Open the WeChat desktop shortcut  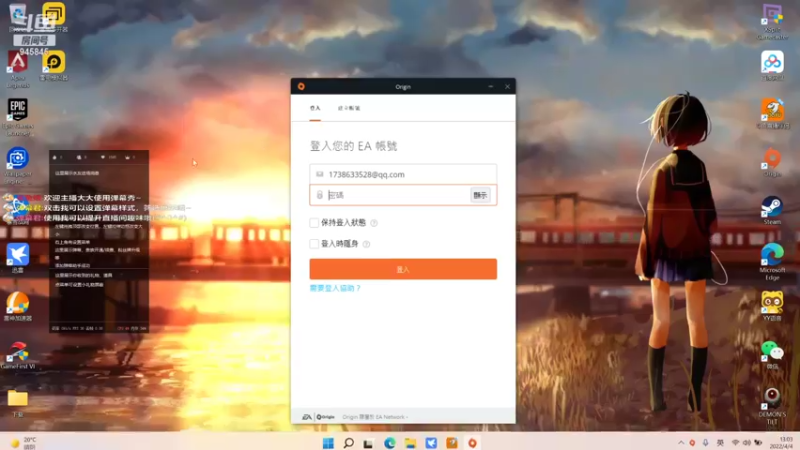coord(772,355)
